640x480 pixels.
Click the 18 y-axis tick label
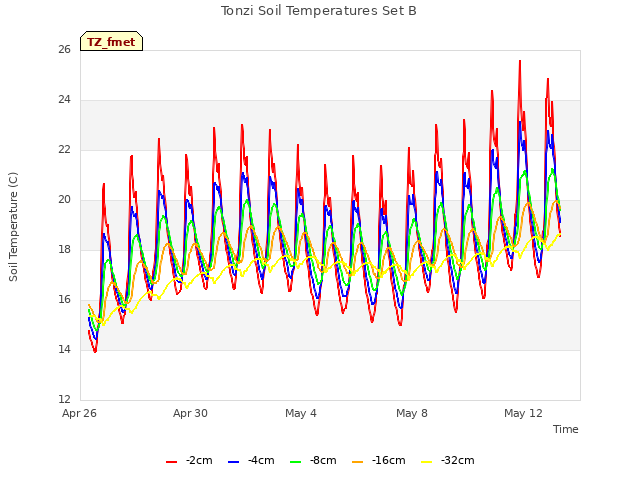tap(64, 250)
